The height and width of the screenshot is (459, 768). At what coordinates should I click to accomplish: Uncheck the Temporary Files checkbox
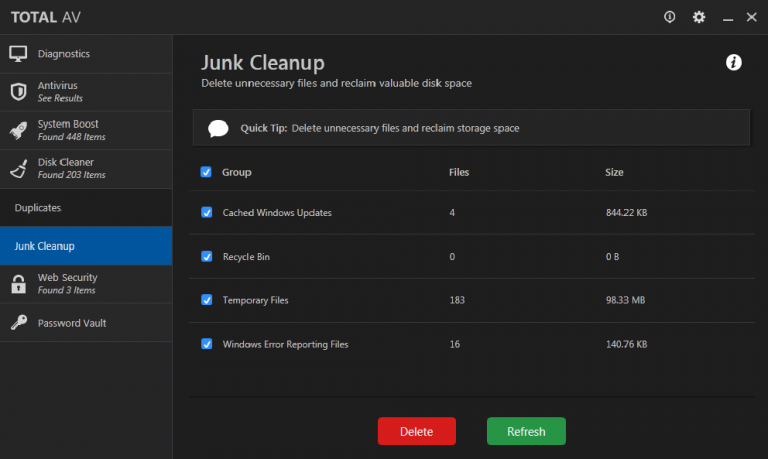point(207,300)
